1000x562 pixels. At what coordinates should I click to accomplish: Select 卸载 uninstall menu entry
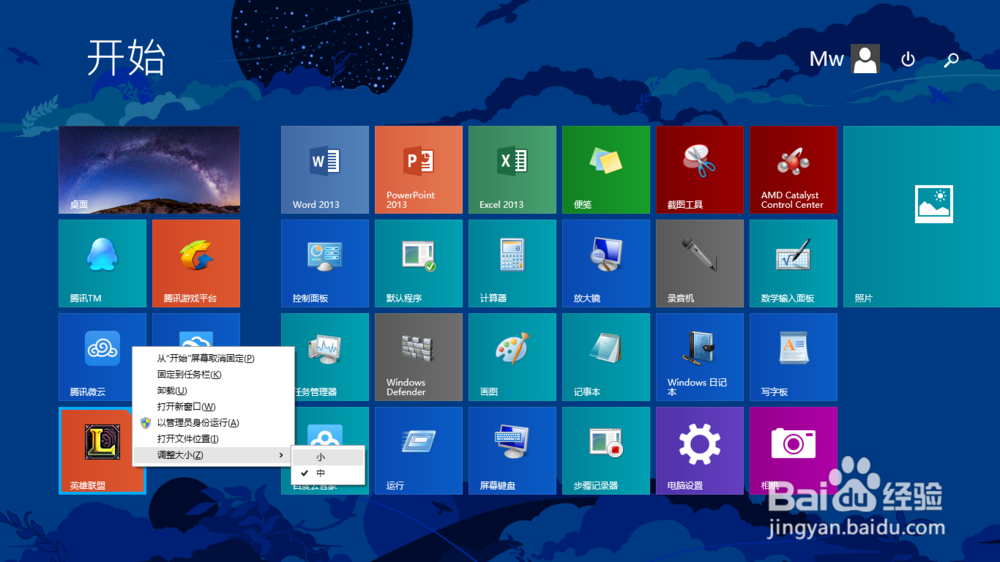[x=213, y=390]
